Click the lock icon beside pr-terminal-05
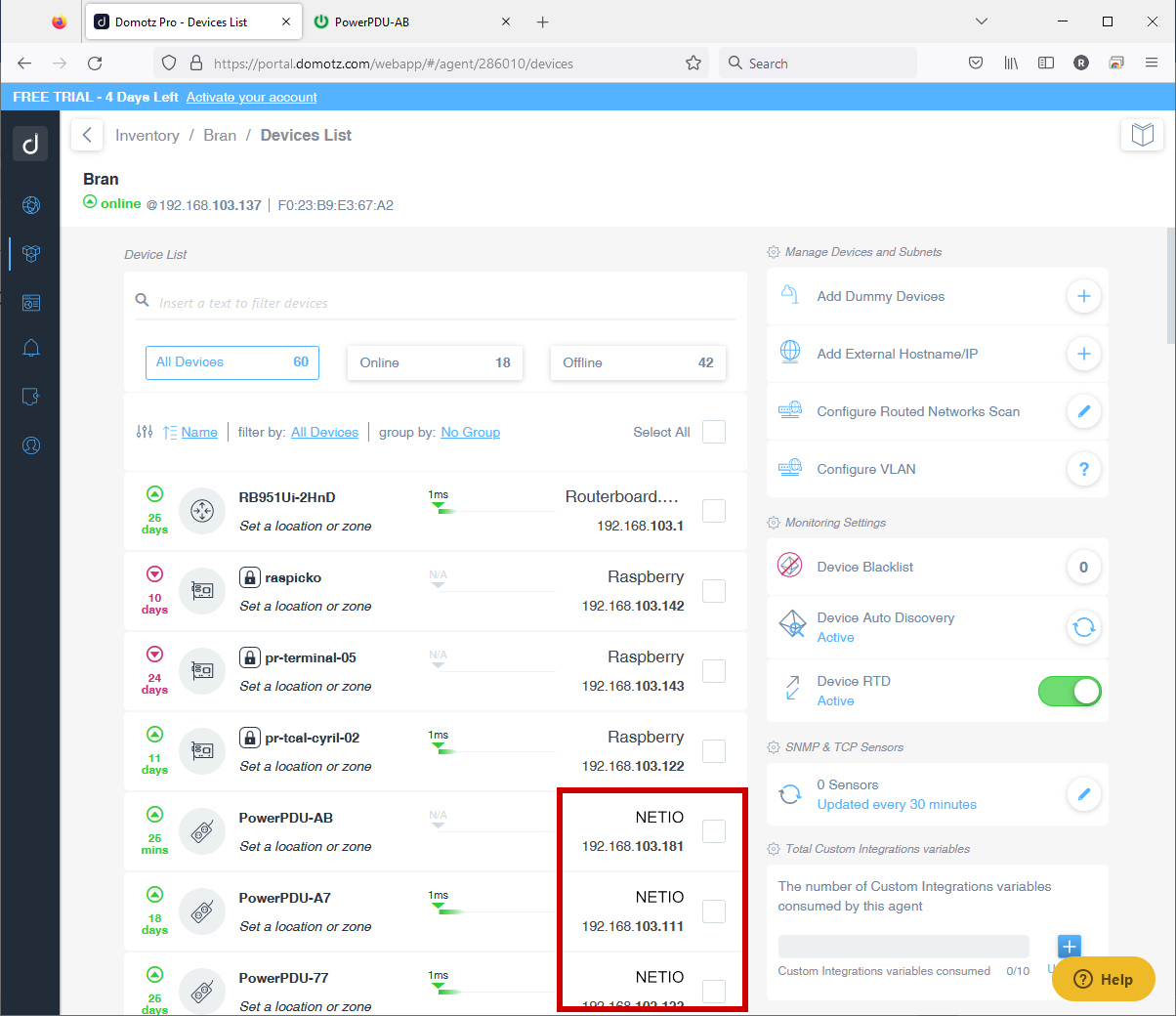Screen dimensions: 1176x1016 coord(250,657)
